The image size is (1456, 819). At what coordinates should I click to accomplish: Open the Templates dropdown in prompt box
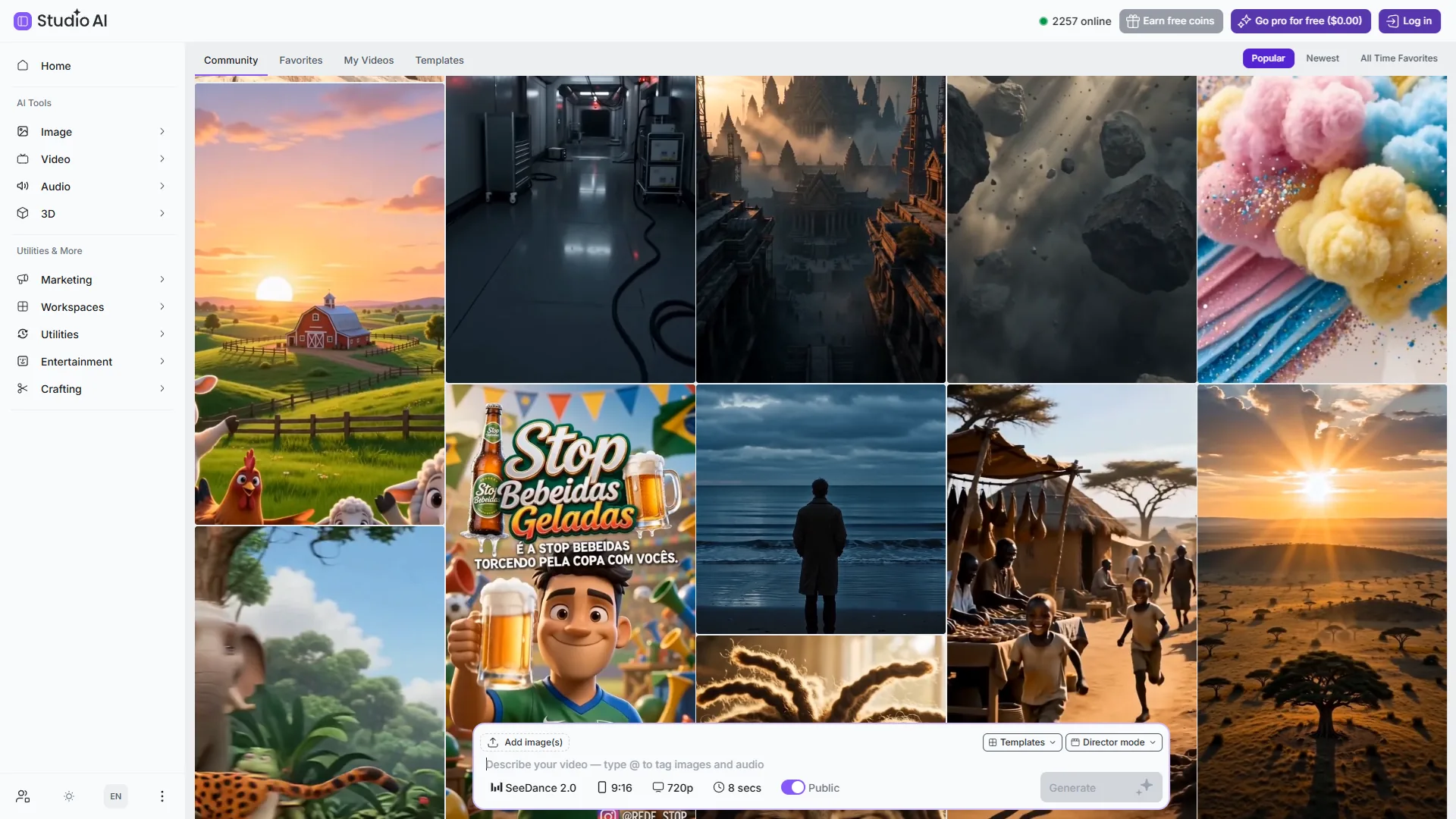1022,742
